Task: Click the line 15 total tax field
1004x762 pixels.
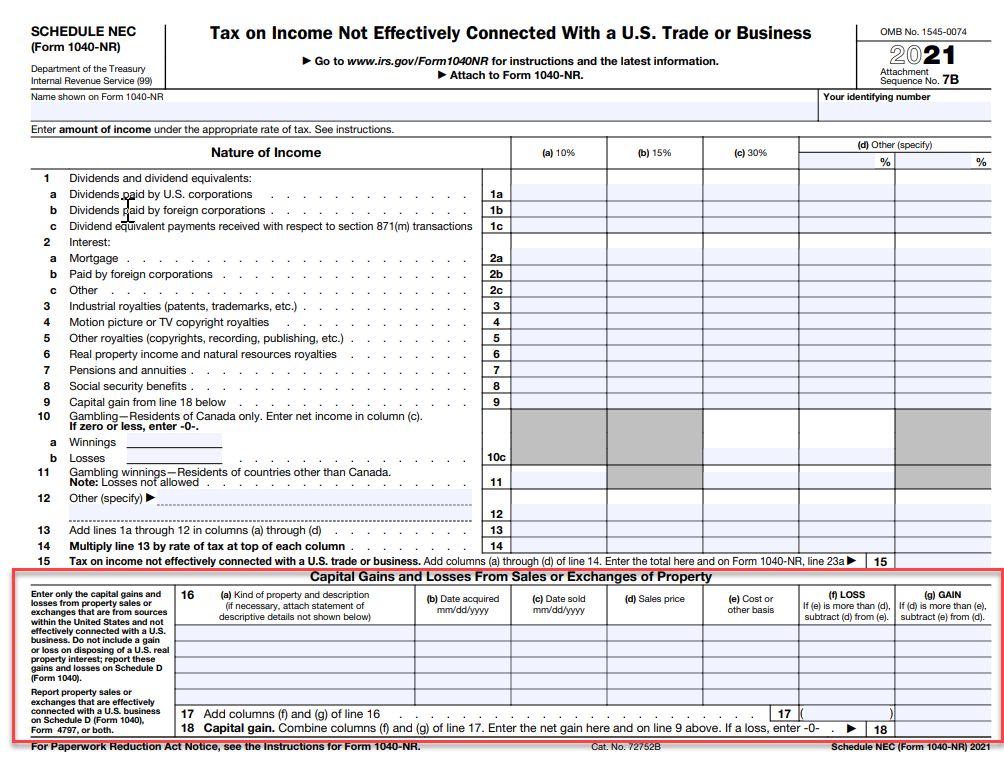Action: 943,561
